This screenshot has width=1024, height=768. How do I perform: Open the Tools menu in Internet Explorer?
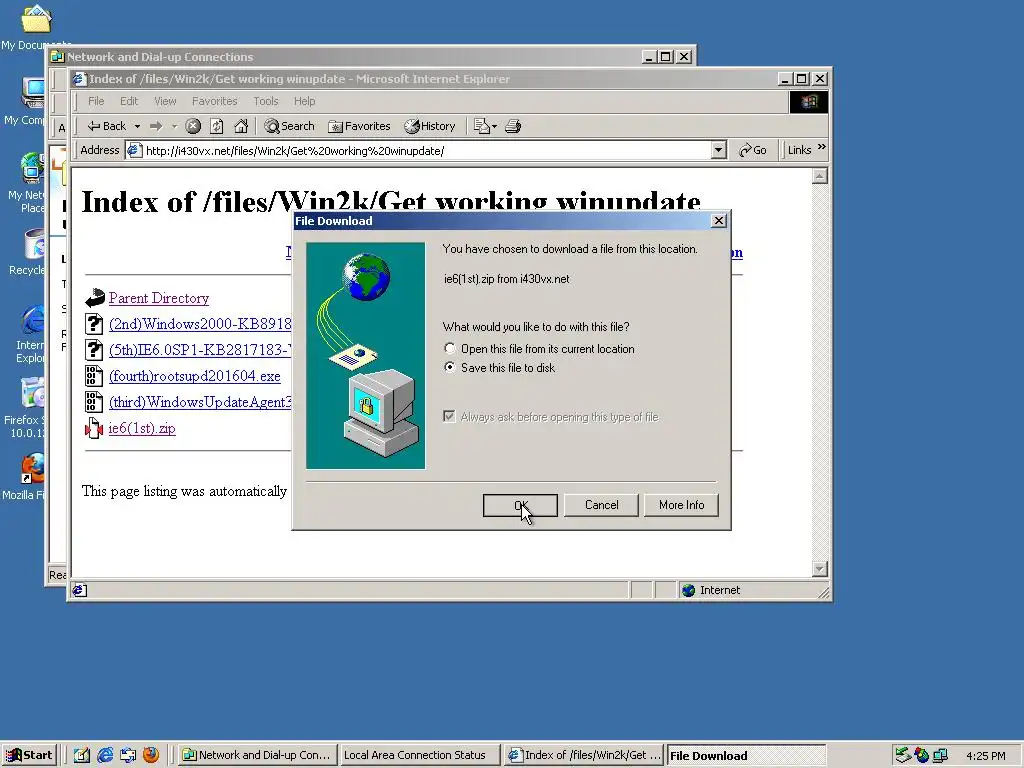(x=266, y=101)
